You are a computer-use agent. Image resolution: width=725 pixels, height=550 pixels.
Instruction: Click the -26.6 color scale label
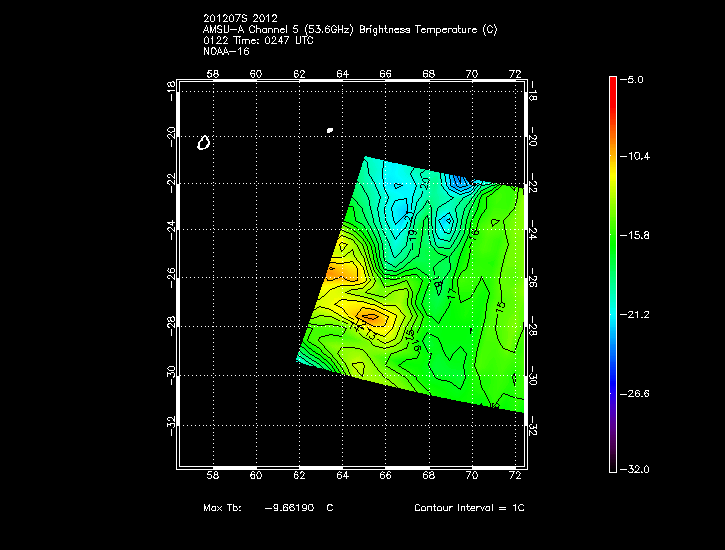(x=636, y=393)
